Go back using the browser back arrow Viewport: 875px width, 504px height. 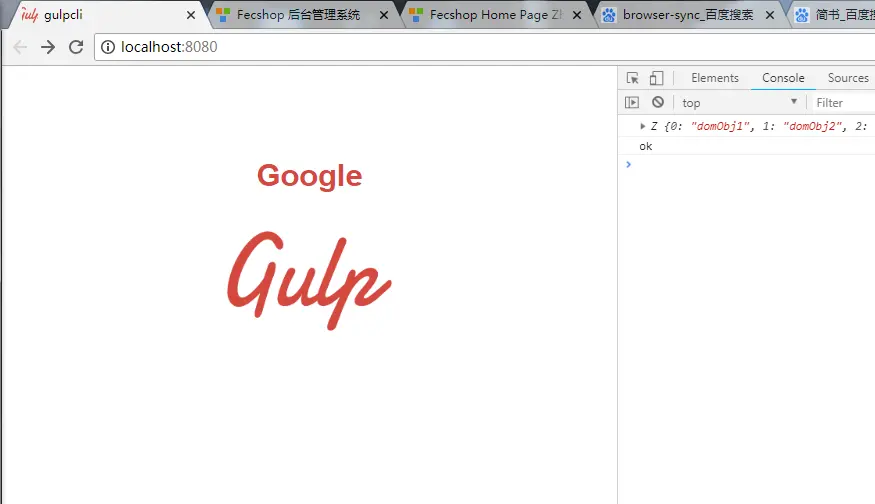[x=20, y=47]
